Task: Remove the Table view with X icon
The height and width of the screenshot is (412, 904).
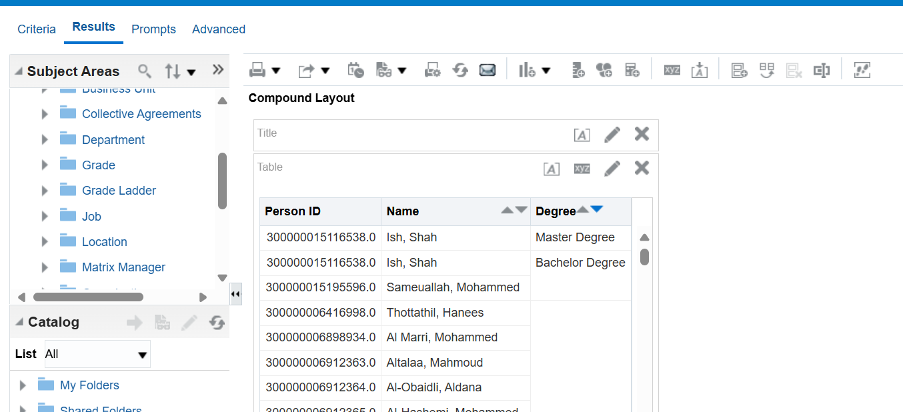Action: click(x=642, y=168)
